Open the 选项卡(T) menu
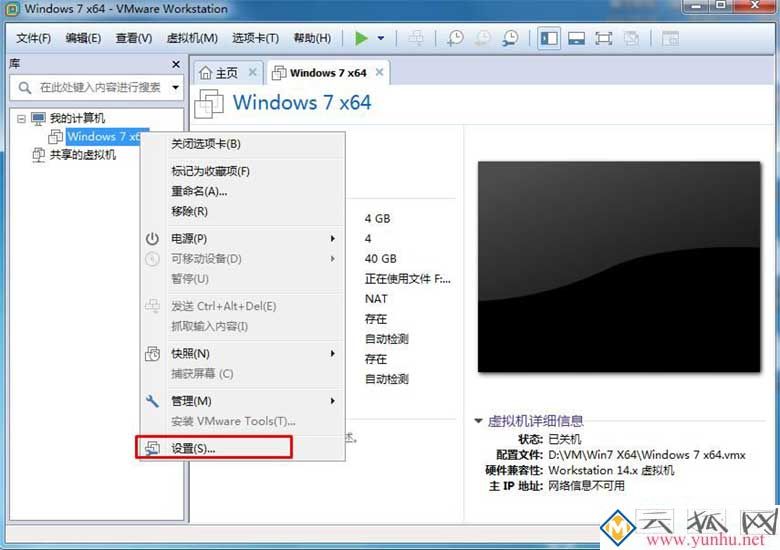Image resolution: width=780 pixels, height=550 pixels. (255, 38)
